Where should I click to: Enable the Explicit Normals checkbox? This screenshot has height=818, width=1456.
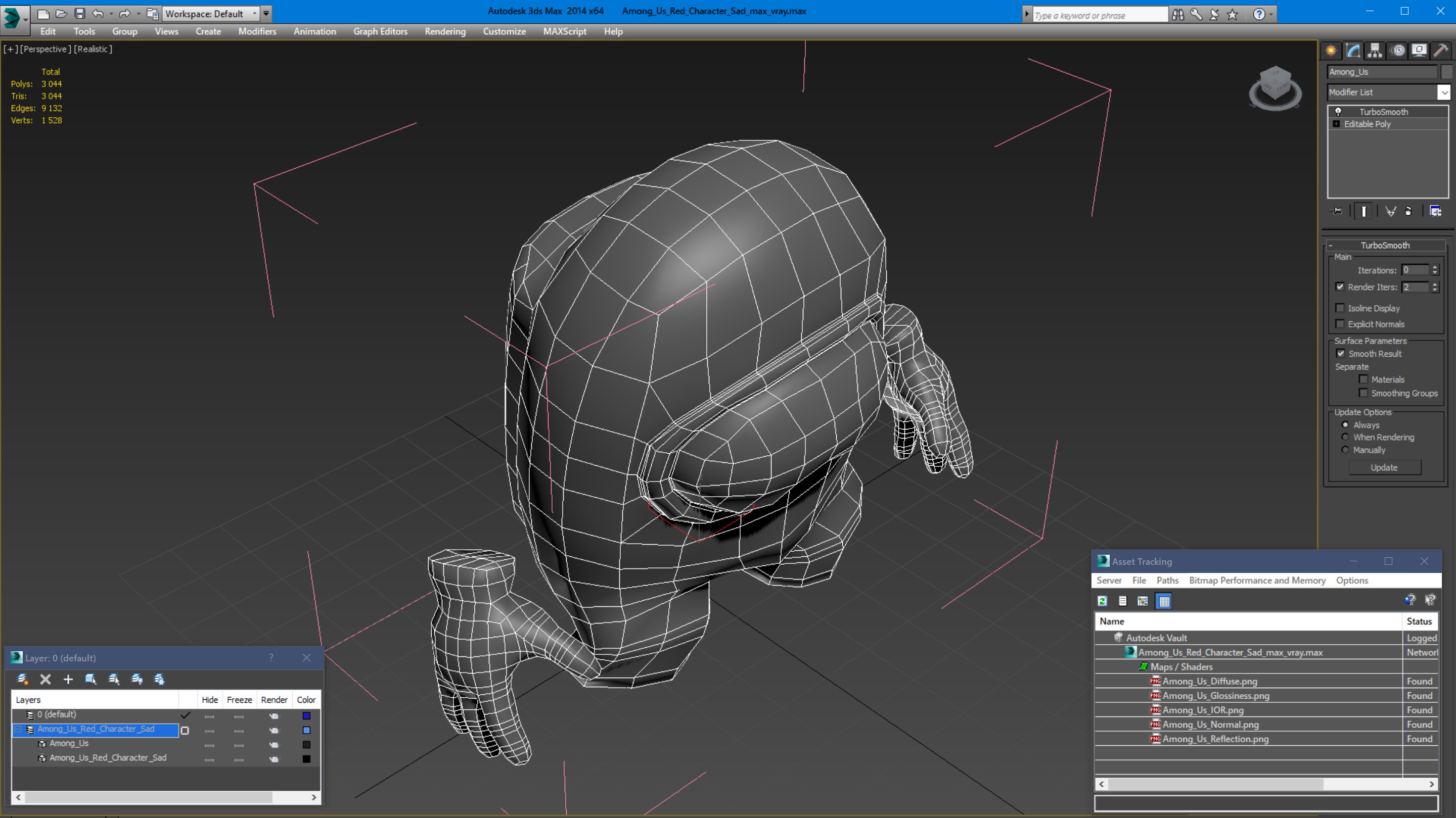1340,324
